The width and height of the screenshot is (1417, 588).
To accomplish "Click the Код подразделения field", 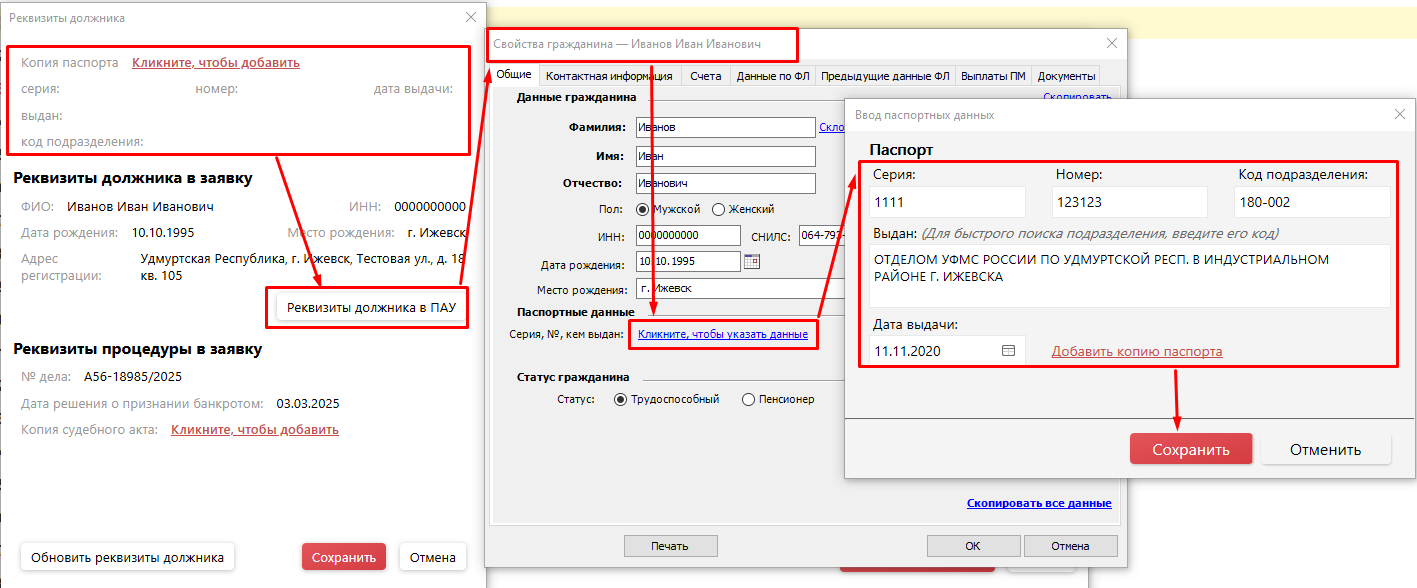I will pos(1312,202).
